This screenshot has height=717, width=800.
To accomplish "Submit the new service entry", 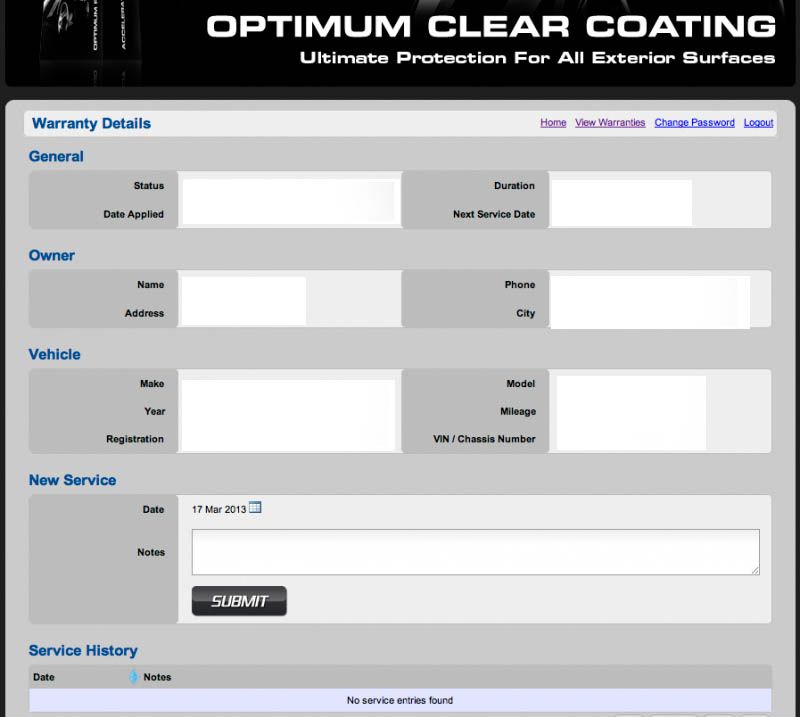I will 239,601.
